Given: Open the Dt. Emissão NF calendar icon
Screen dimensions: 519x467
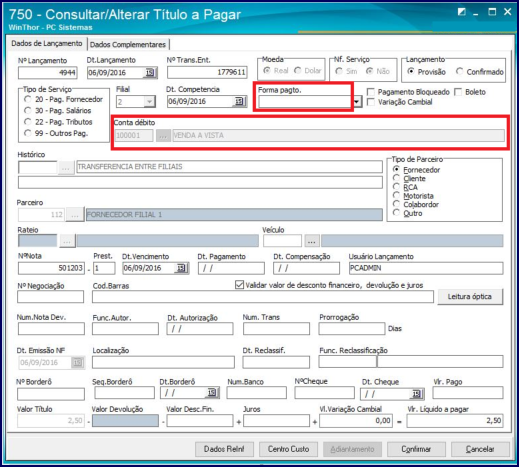Looking at the screenshot, I should pos(77,363).
